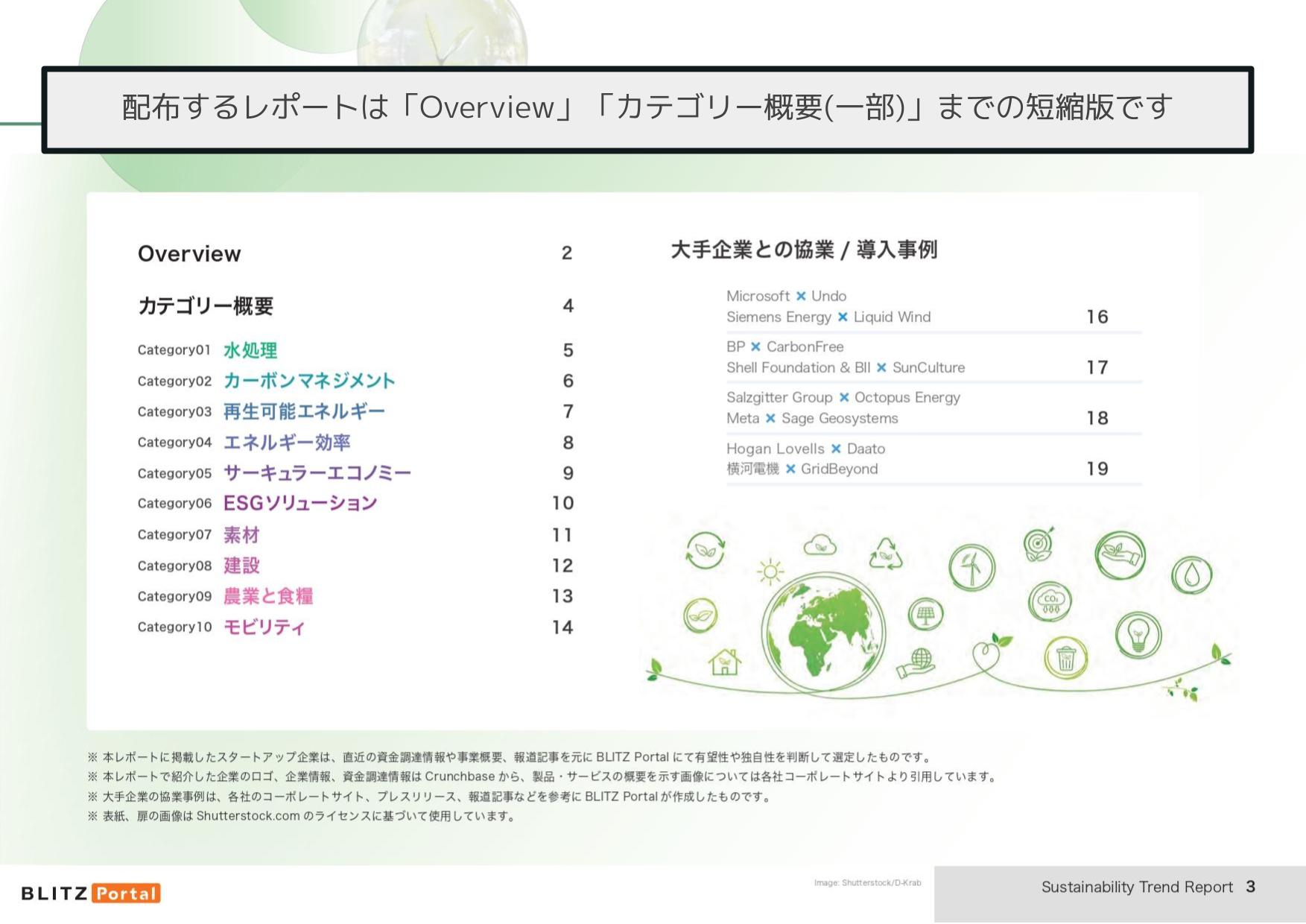Image resolution: width=1306 pixels, height=924 pixels.
Task: Click page number 4 beside カテゴリー概要
Action: tap(568, 306)
